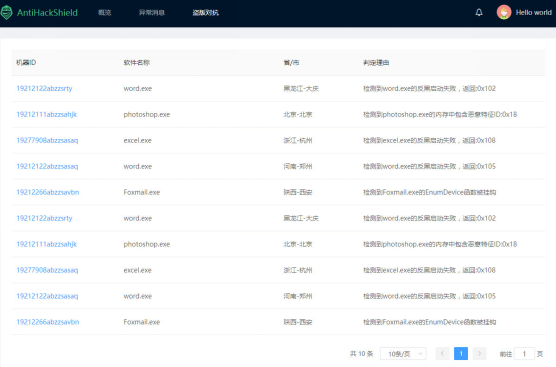Click the first excel.exe software cell
Screen dimensions: 556x367
(x=138, y=140)
